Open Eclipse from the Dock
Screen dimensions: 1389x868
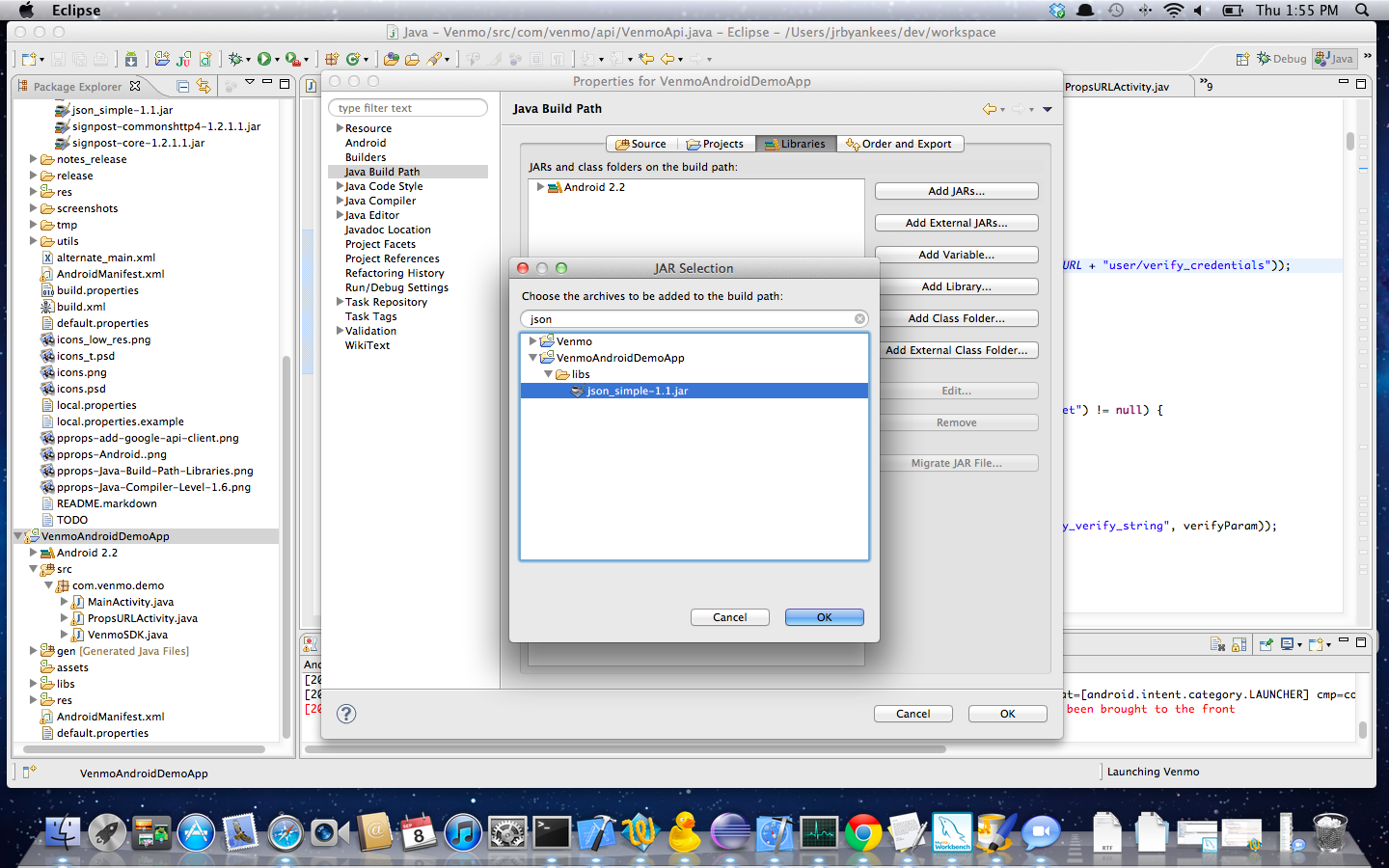[x=730, y=831]
